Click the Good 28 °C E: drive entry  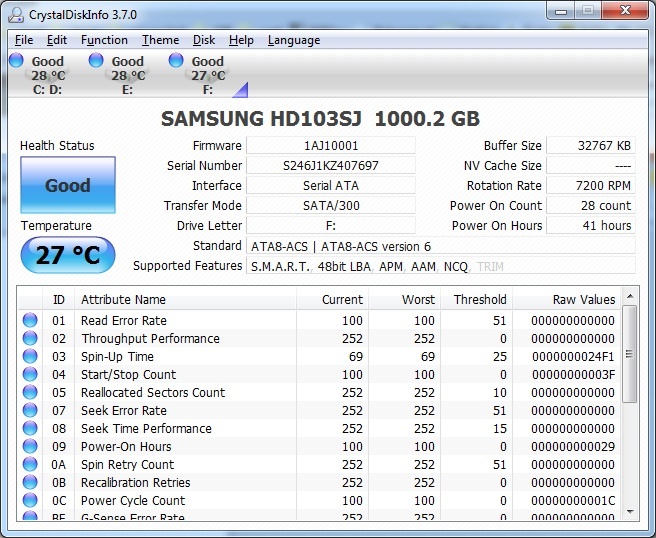[x=128, y=75]
